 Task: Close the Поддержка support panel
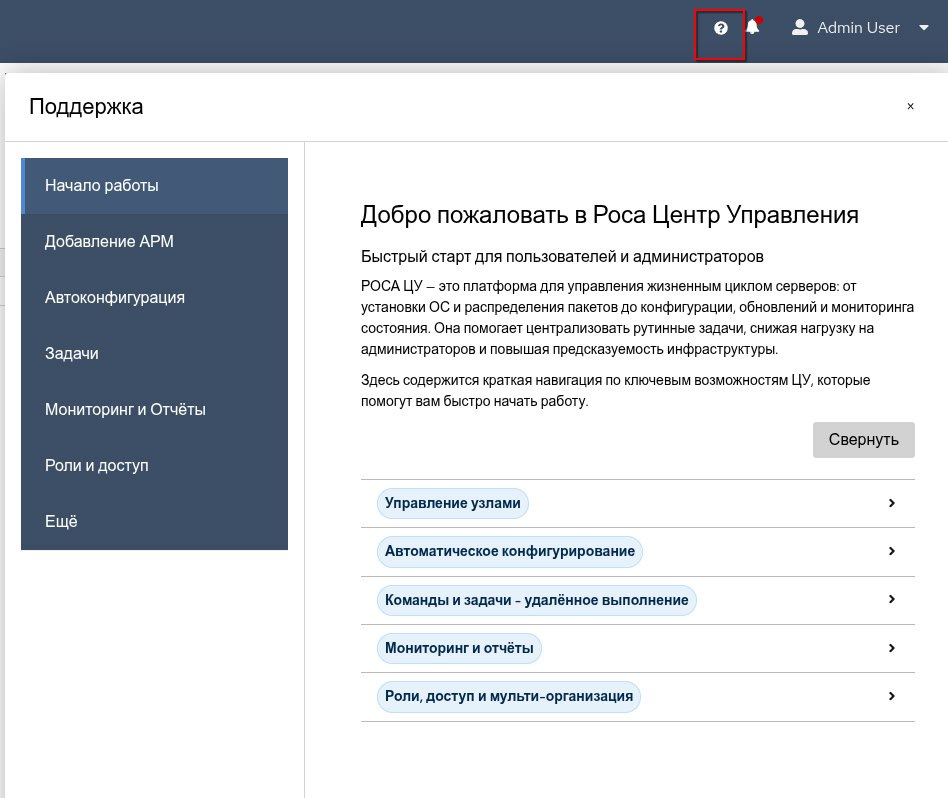coord(910,106)
